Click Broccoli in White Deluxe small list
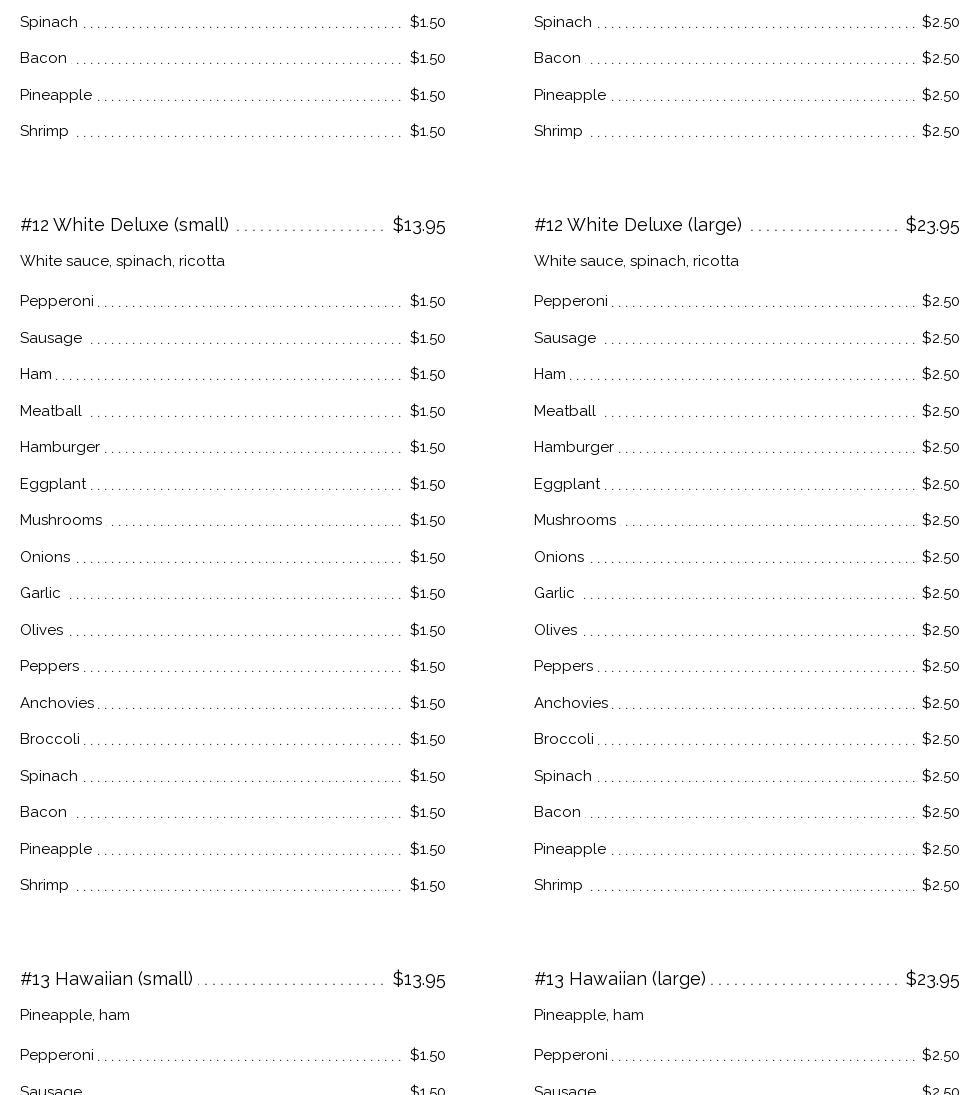The width and height of the screenshot is (965, 1095). click(x=50, y=739)
